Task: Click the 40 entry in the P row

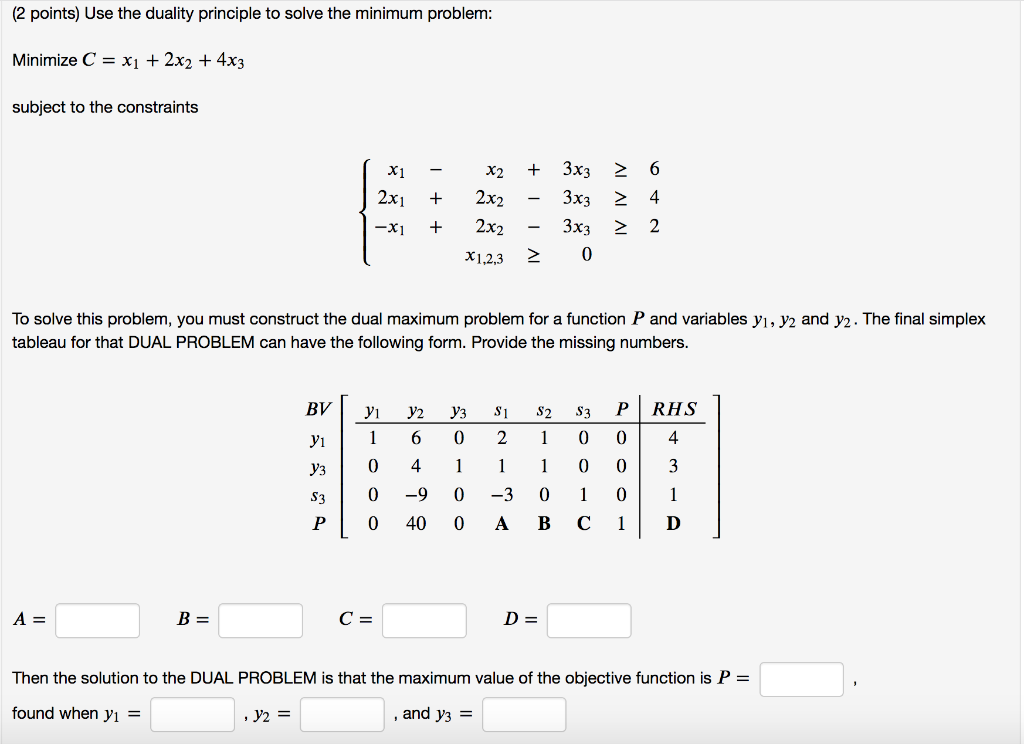Action: [x=416, y=522]
